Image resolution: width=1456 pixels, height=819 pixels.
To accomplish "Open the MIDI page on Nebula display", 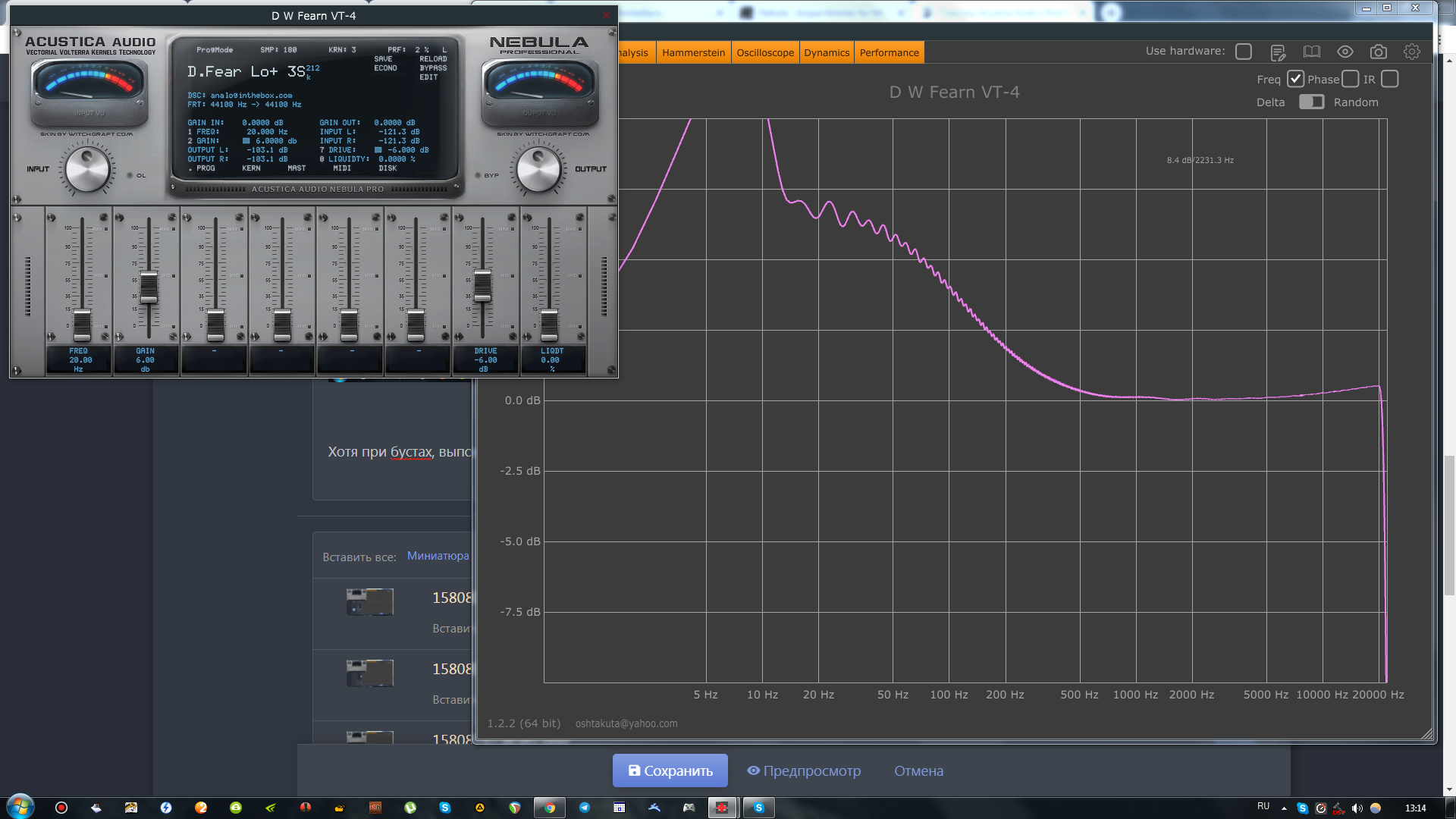I will [x=342, y=168].
